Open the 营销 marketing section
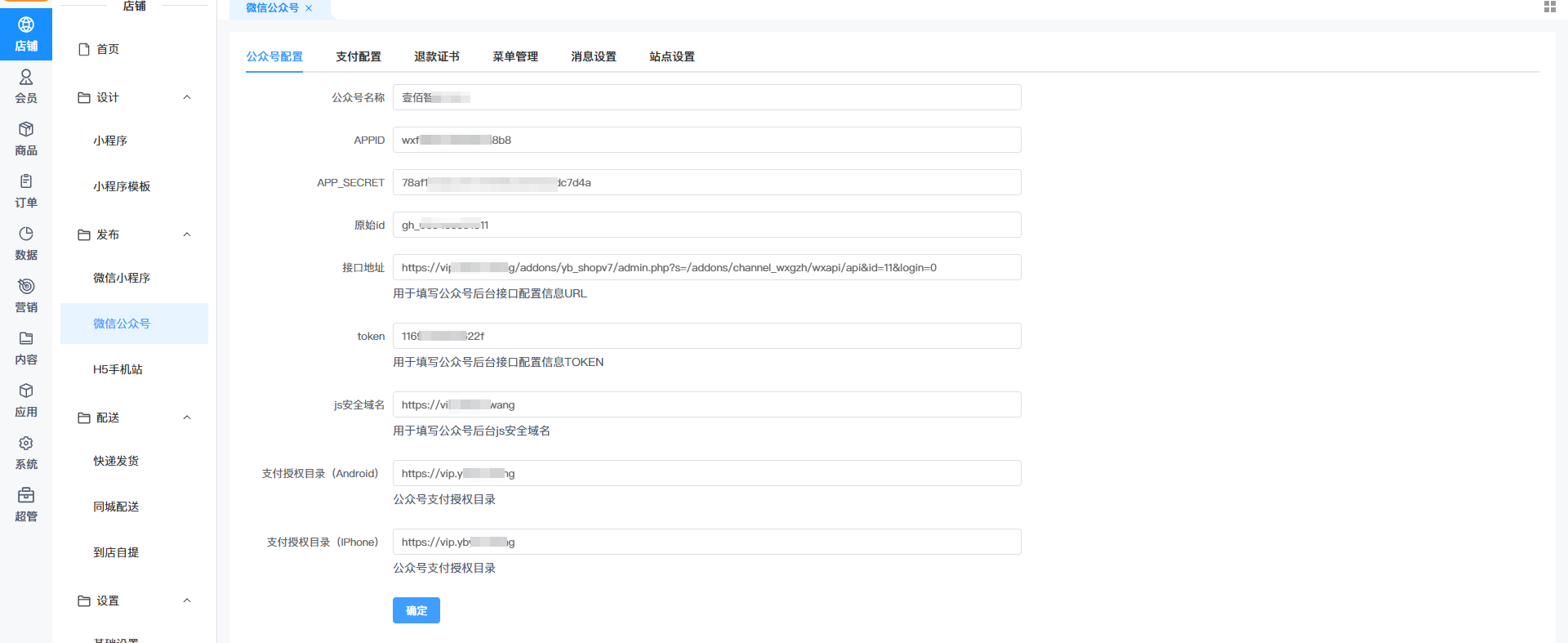Image resolution: width=1568 pixels, height=643 pixels. [26, 296]
